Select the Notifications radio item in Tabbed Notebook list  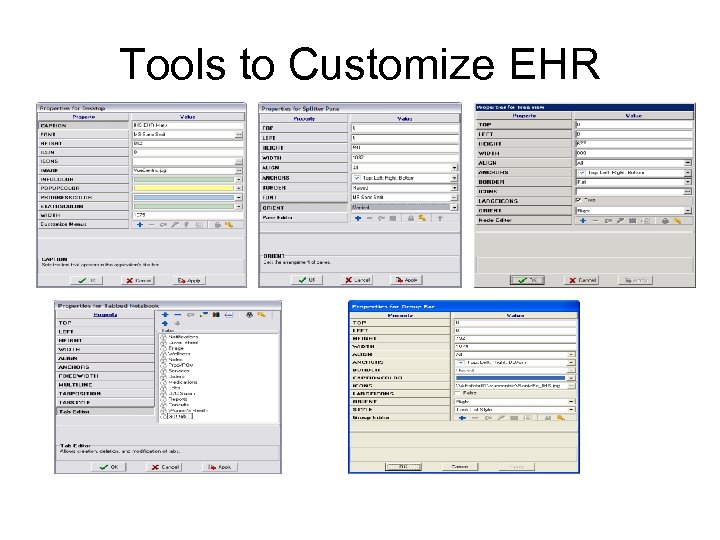pyautogui.click(x=163, y=337)
